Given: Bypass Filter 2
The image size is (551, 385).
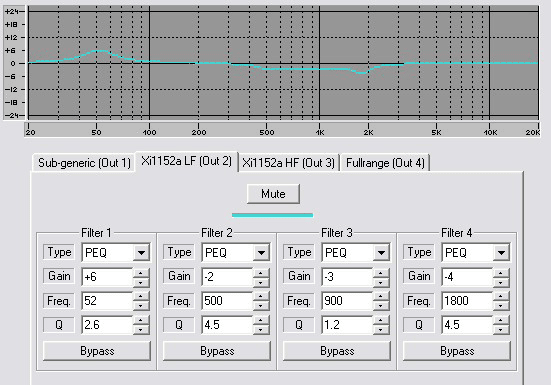Looking at the screenshot, I should (x=217, y=351).
